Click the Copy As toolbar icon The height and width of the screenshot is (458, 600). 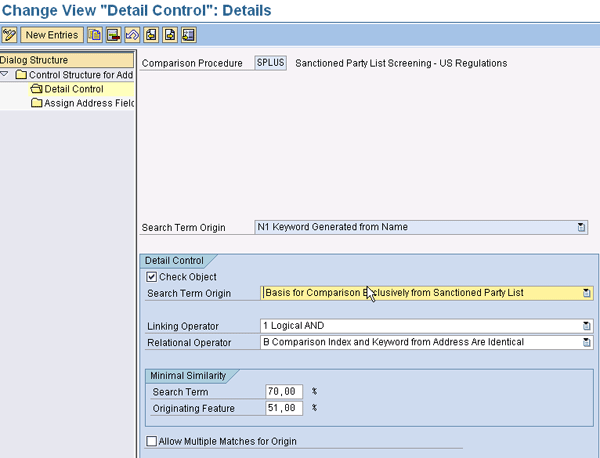click(95, 35)
